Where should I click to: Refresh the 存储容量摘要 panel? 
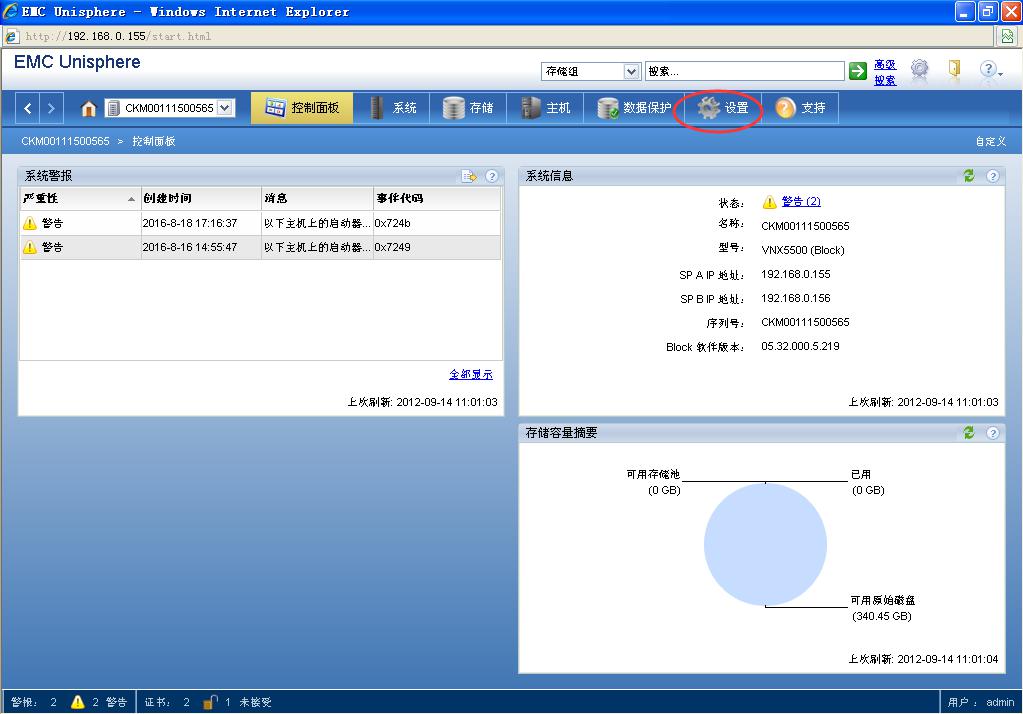(x=969, y=433)
